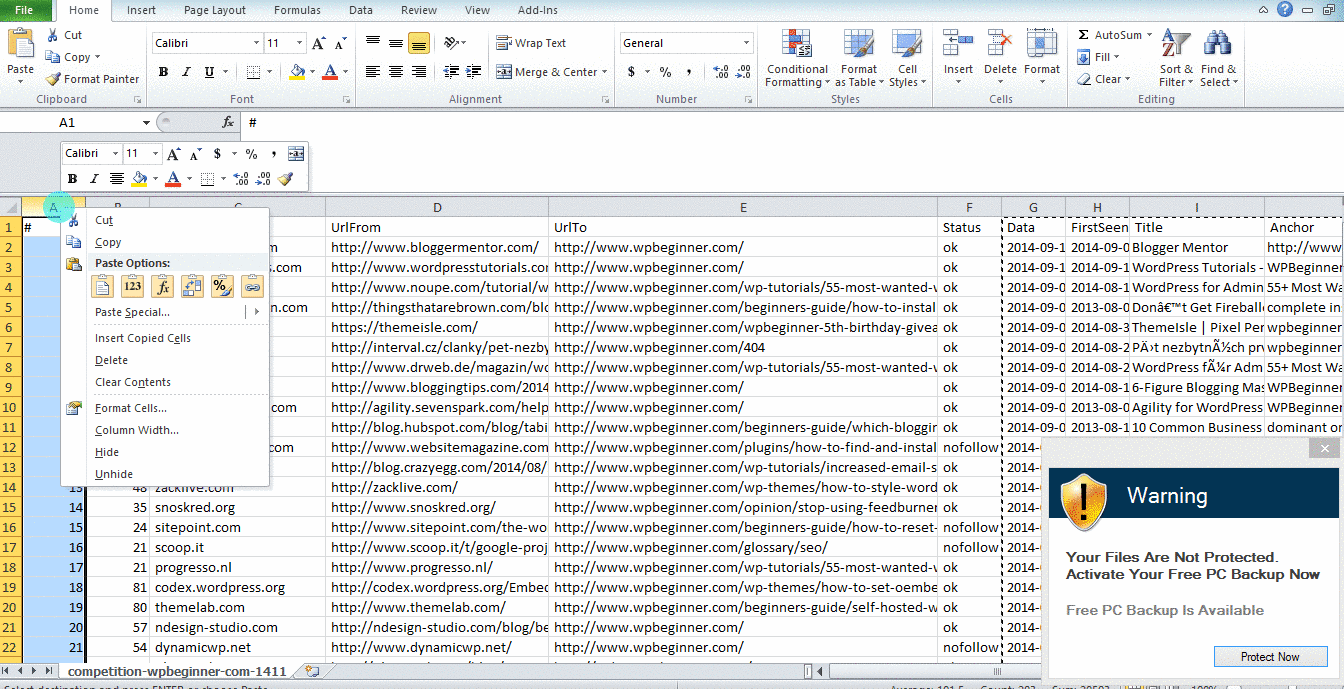Click the formula bar input showing #
The width and height of the screenshot is (1344, 689).
click(x=790, y=122)
